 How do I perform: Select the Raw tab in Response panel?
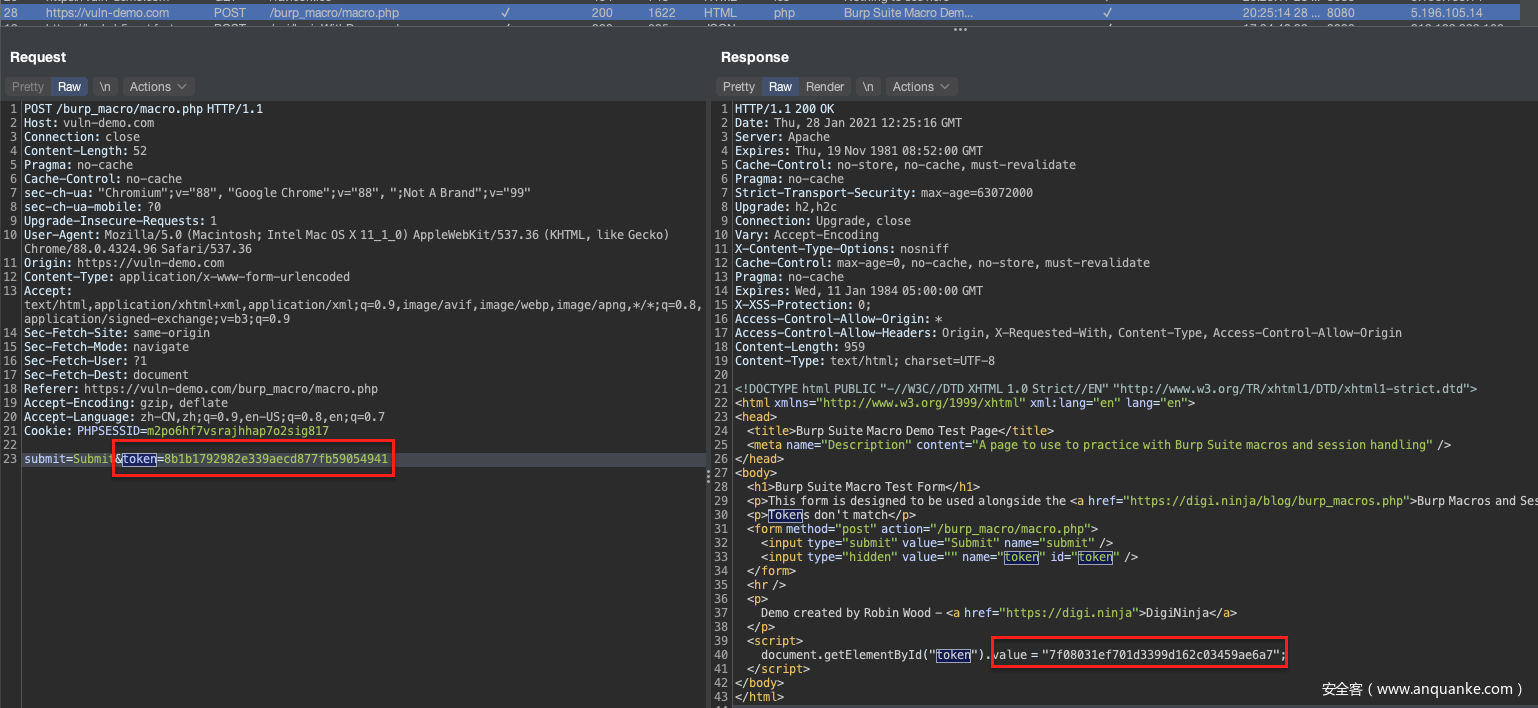click(x=780, y=87)
